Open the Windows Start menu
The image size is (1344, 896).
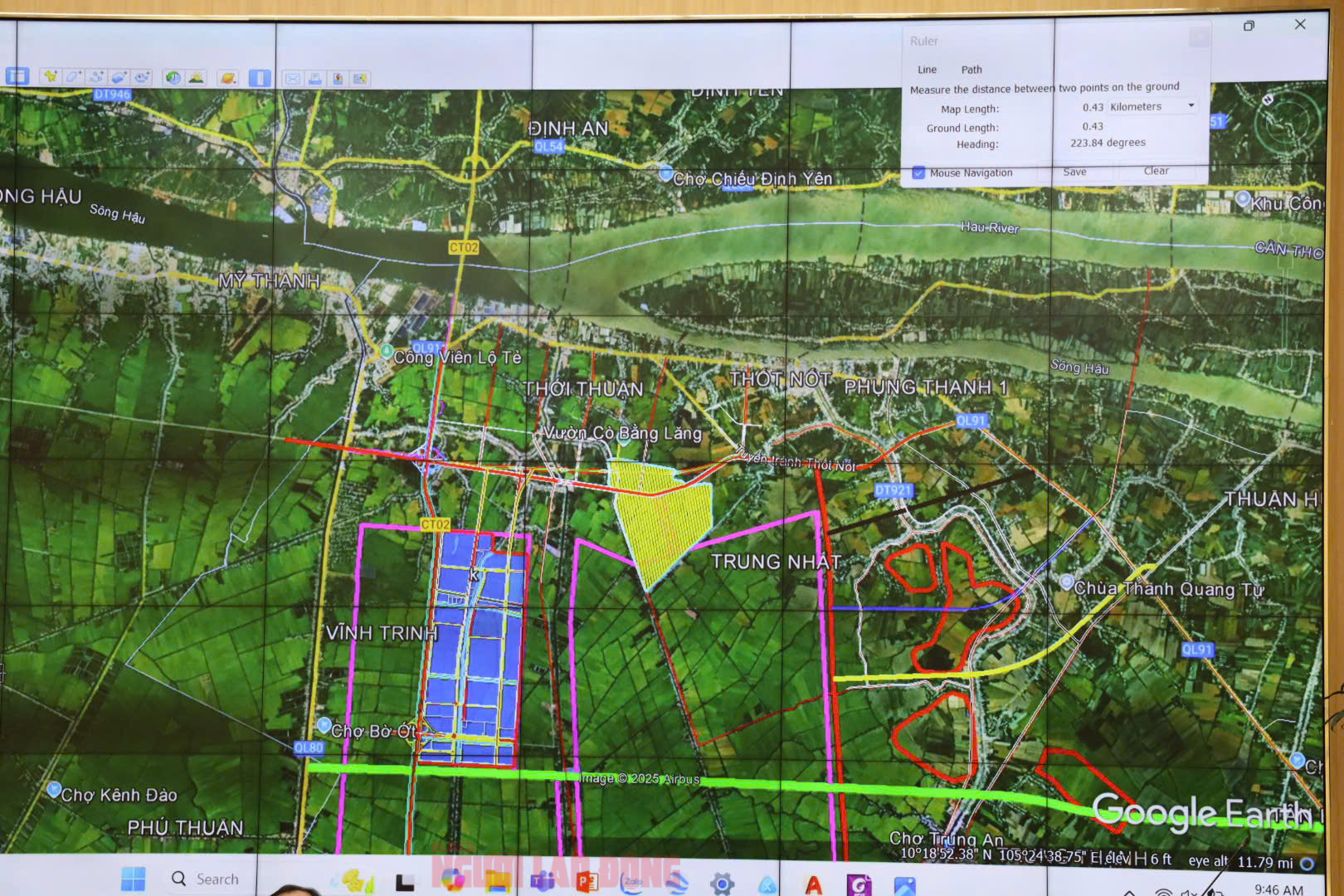click(x=133, y=879)
